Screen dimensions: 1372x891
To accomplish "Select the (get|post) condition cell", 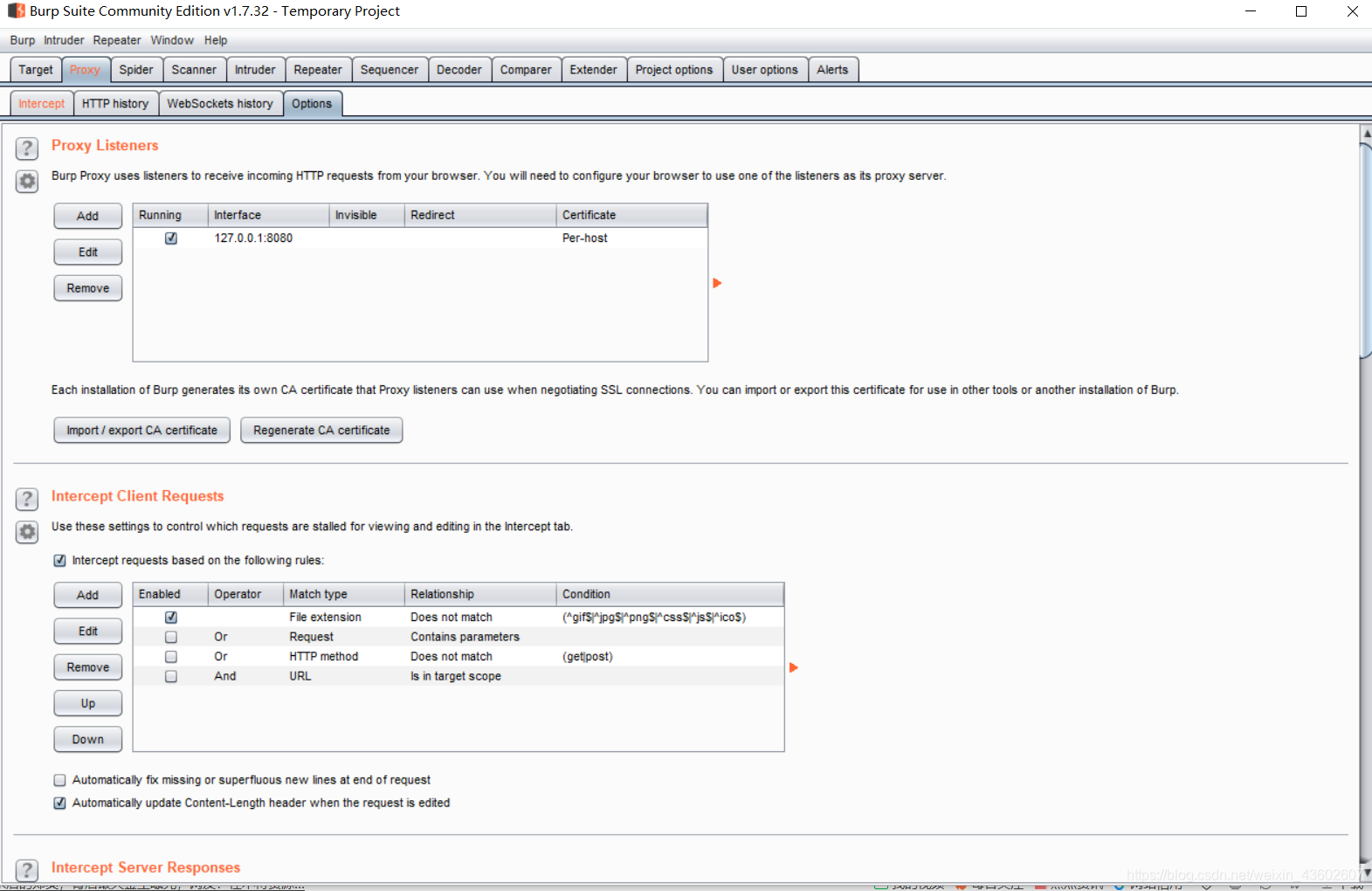I will [x=670, y=657].
